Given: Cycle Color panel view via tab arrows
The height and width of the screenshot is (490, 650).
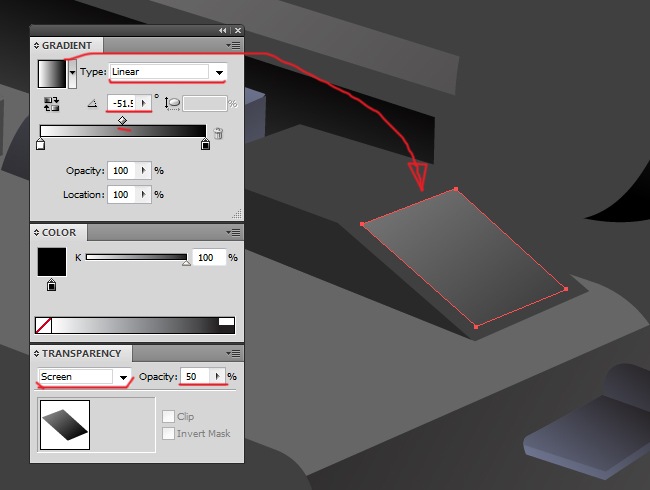Looking at the screenshot, I should coord(36,233).
